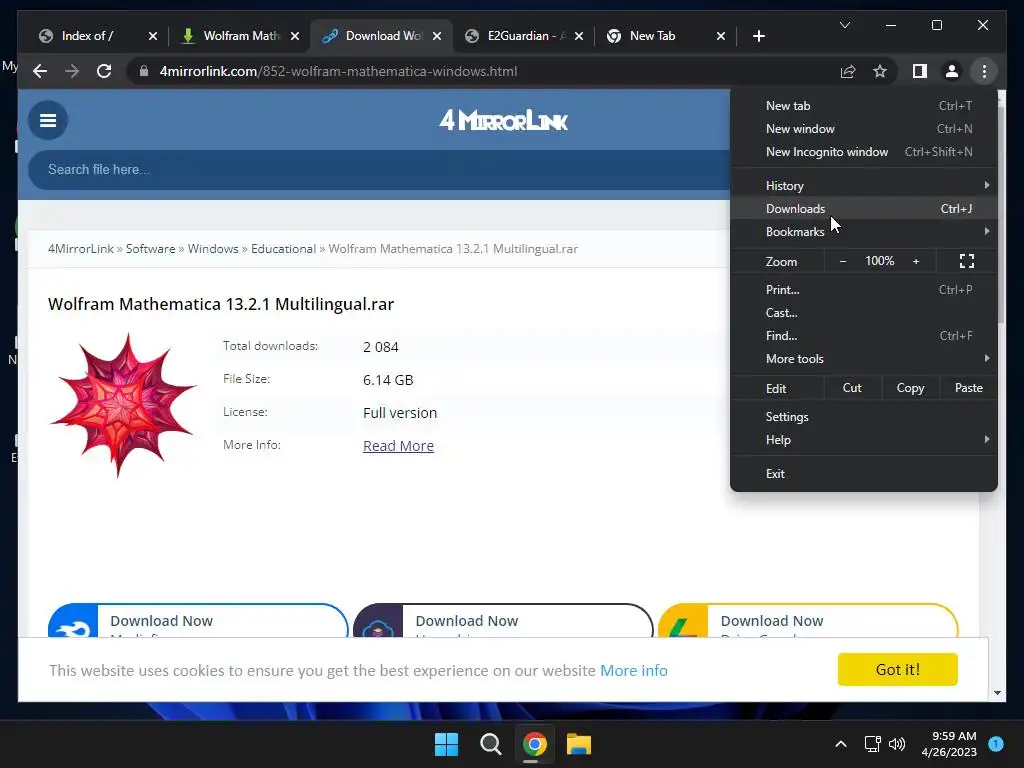Click the More info cookie link
The height and width of the screenshot is (768, 1024).
[x=633, y=671]
